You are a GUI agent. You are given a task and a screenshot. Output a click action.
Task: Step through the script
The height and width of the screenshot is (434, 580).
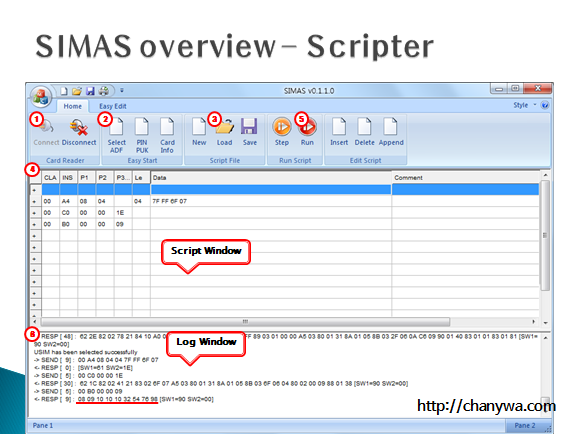click(x=281, y=132)
